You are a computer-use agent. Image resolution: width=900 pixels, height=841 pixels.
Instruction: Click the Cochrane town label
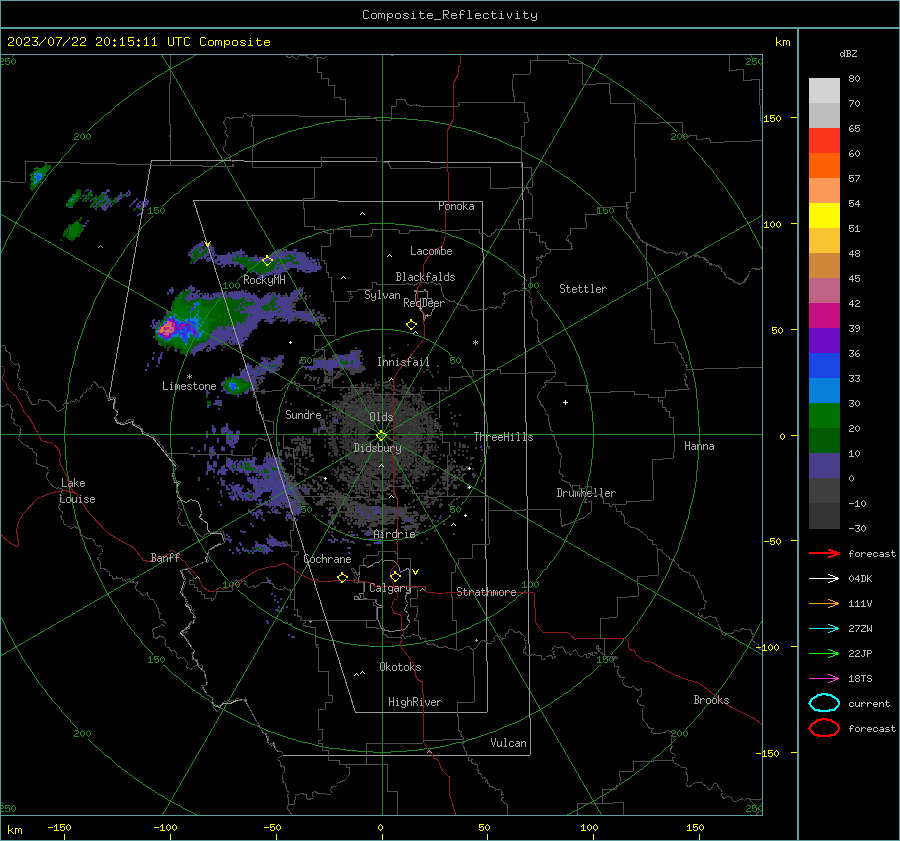pyautogui.click(x=327, y=559)
